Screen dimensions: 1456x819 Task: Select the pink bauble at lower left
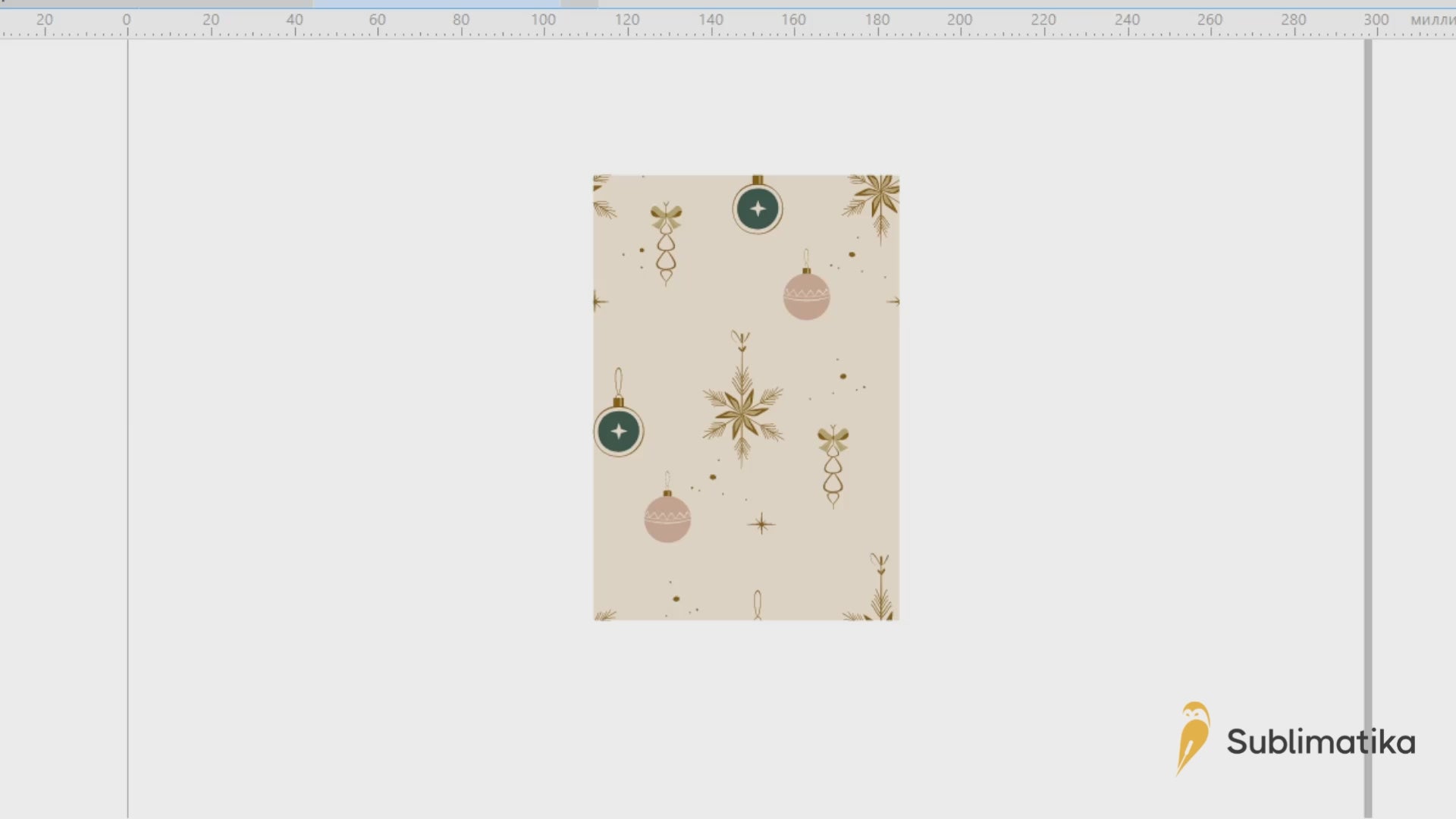pyautogui.click(x=667, y=518)
